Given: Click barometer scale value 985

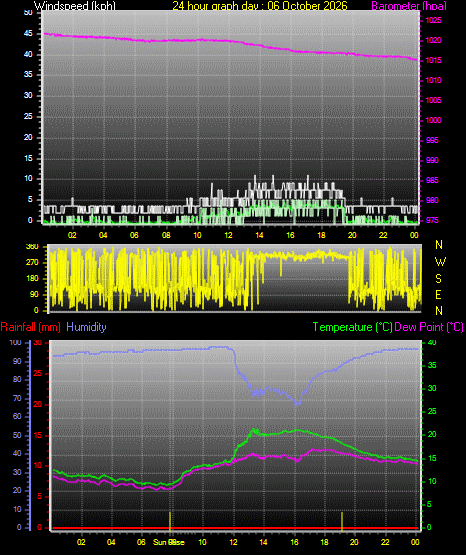Looking at the screenshot, I should pos(432,180).
